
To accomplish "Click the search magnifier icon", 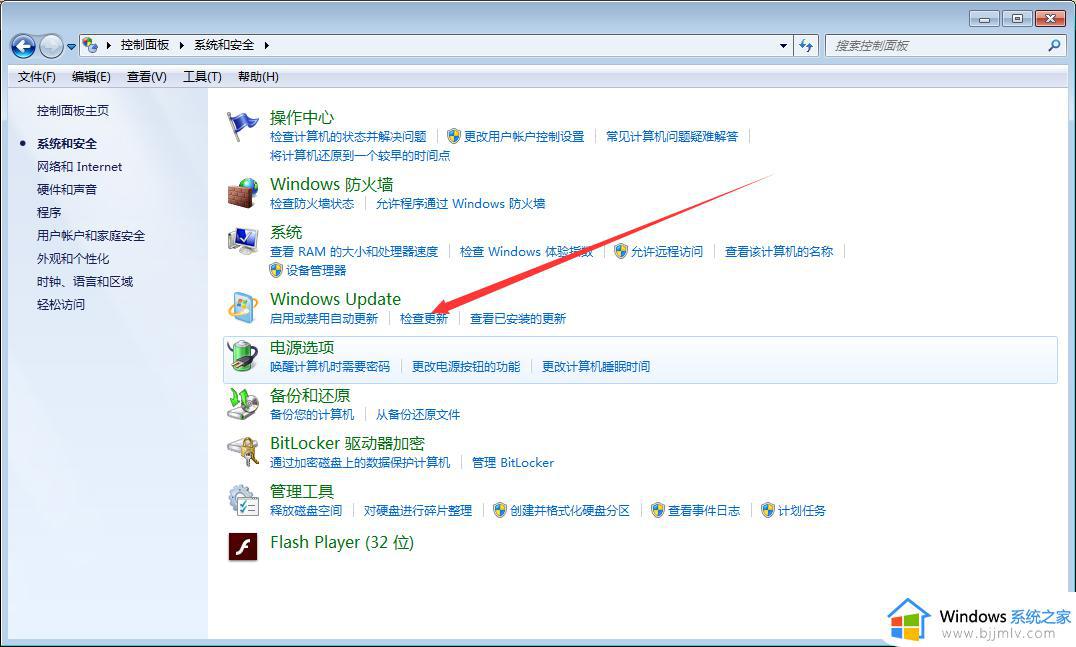I will pos(1055,45).
